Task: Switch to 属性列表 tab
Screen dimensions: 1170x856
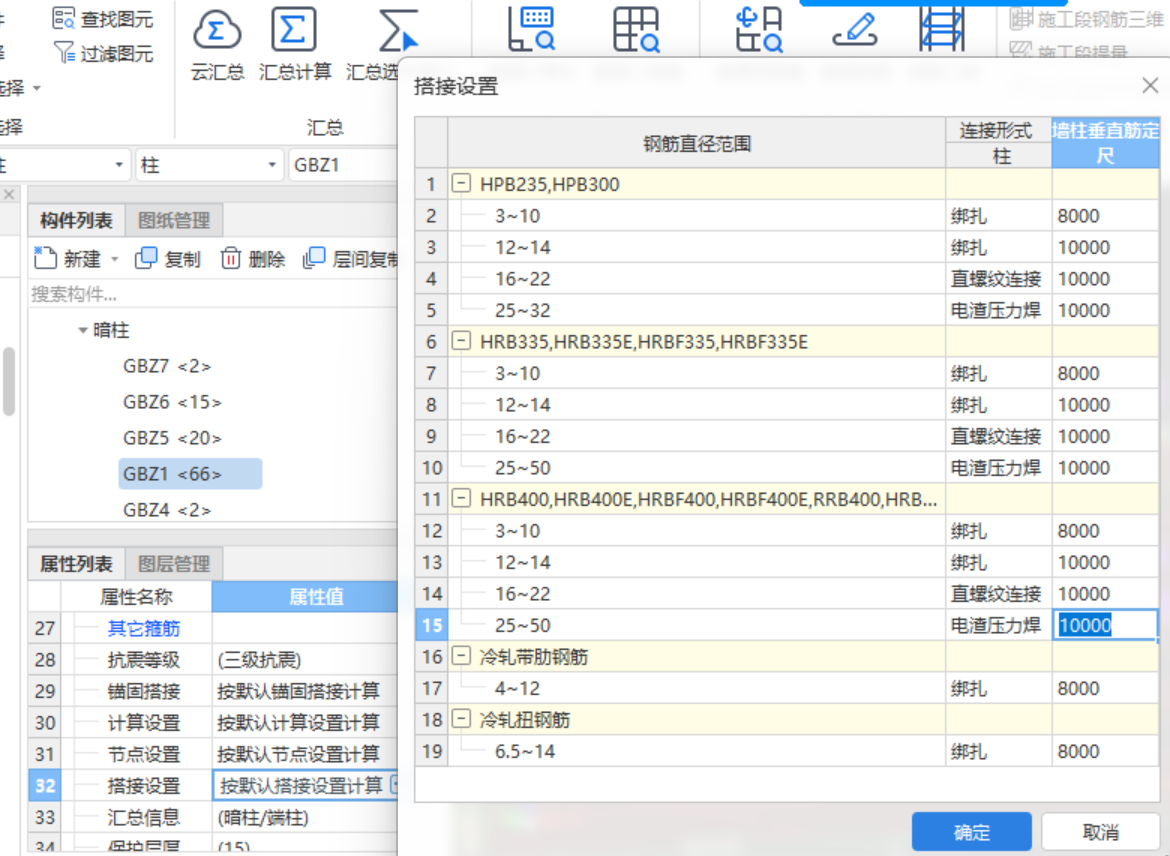Action: point(76,563)
